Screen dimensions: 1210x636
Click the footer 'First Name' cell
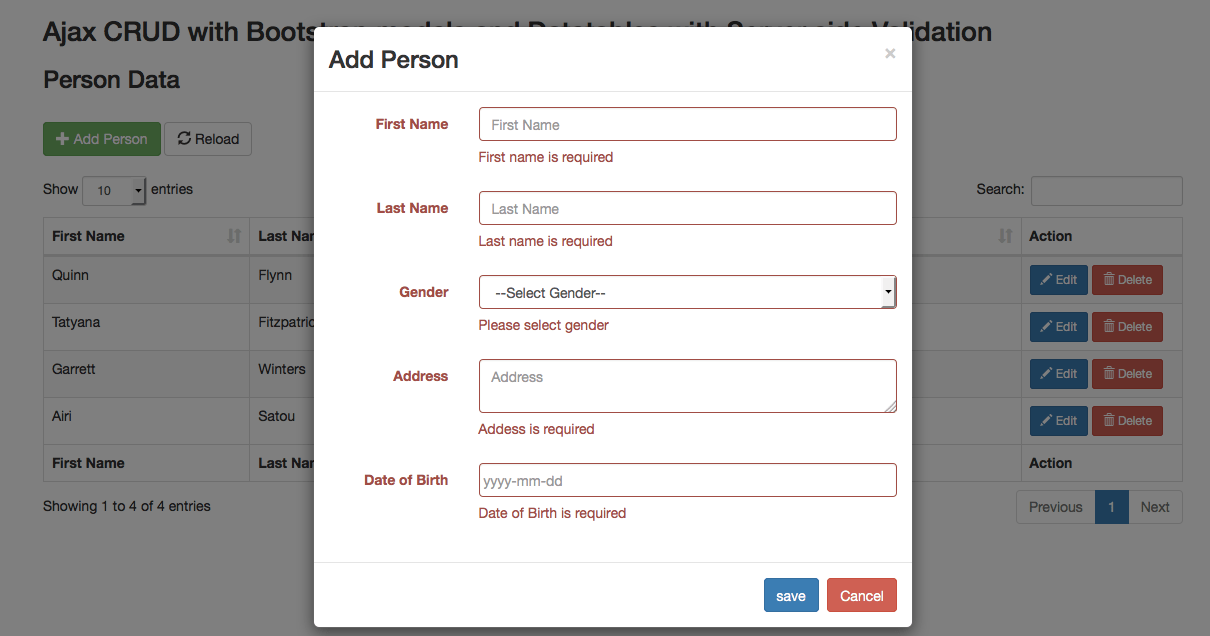pos(146,463)
